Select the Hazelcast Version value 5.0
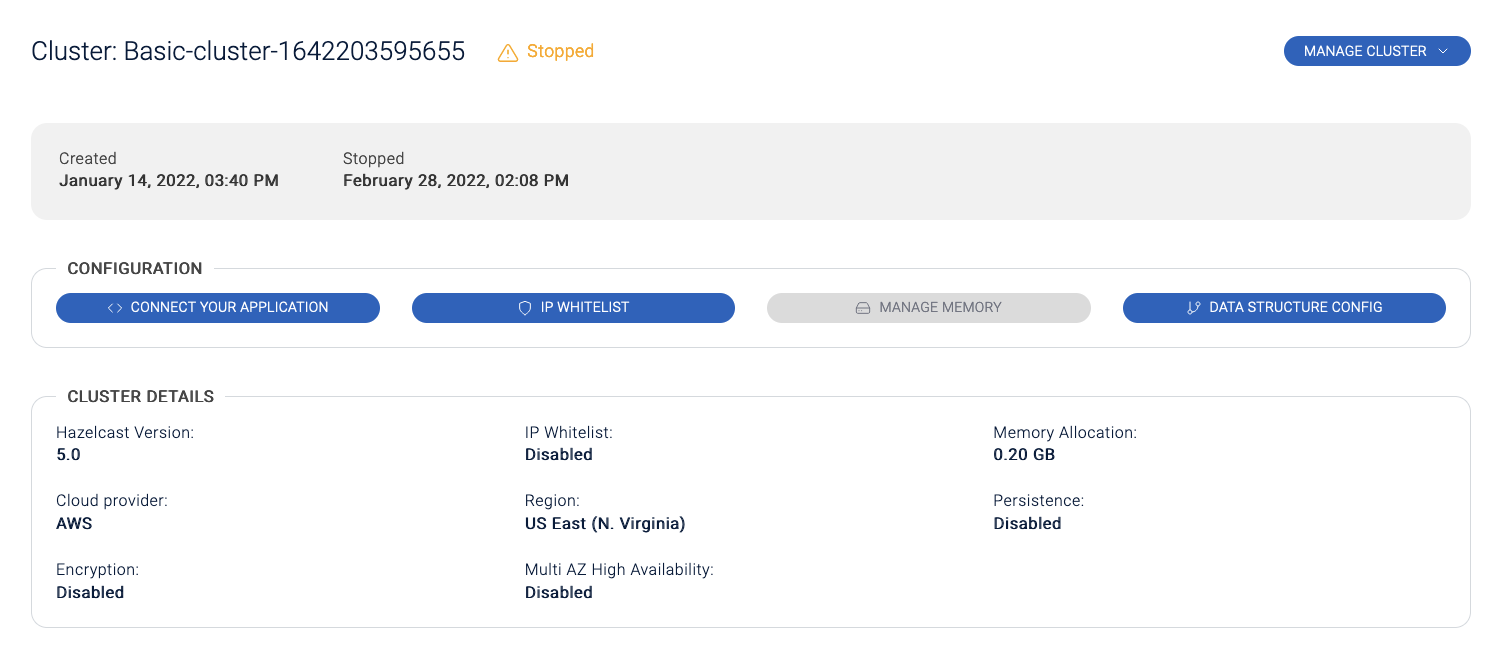Image resolution: width=1506 pixels, height=653 pixels. pyautogui.click(x=68, y=455)
